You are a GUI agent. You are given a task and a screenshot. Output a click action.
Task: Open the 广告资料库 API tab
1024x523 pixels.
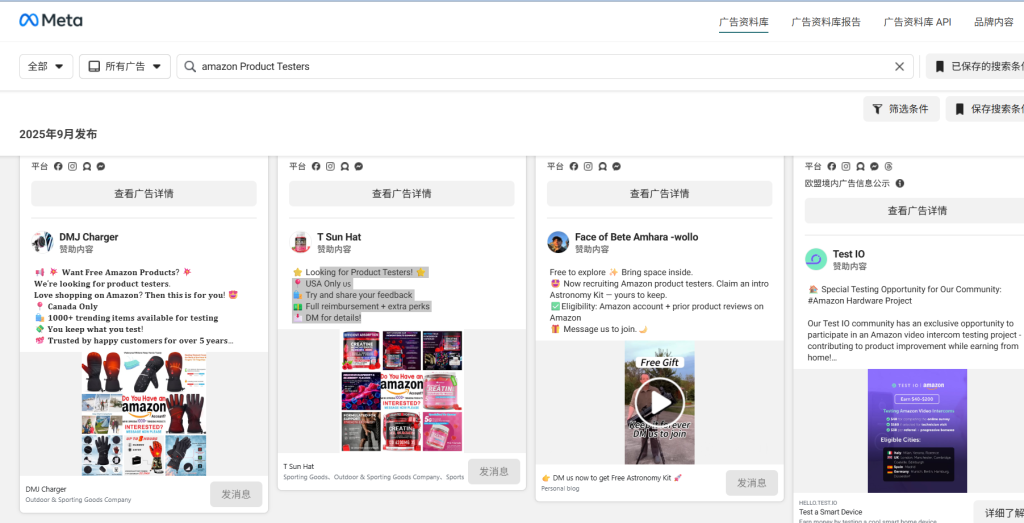click(x=917, y=21)
